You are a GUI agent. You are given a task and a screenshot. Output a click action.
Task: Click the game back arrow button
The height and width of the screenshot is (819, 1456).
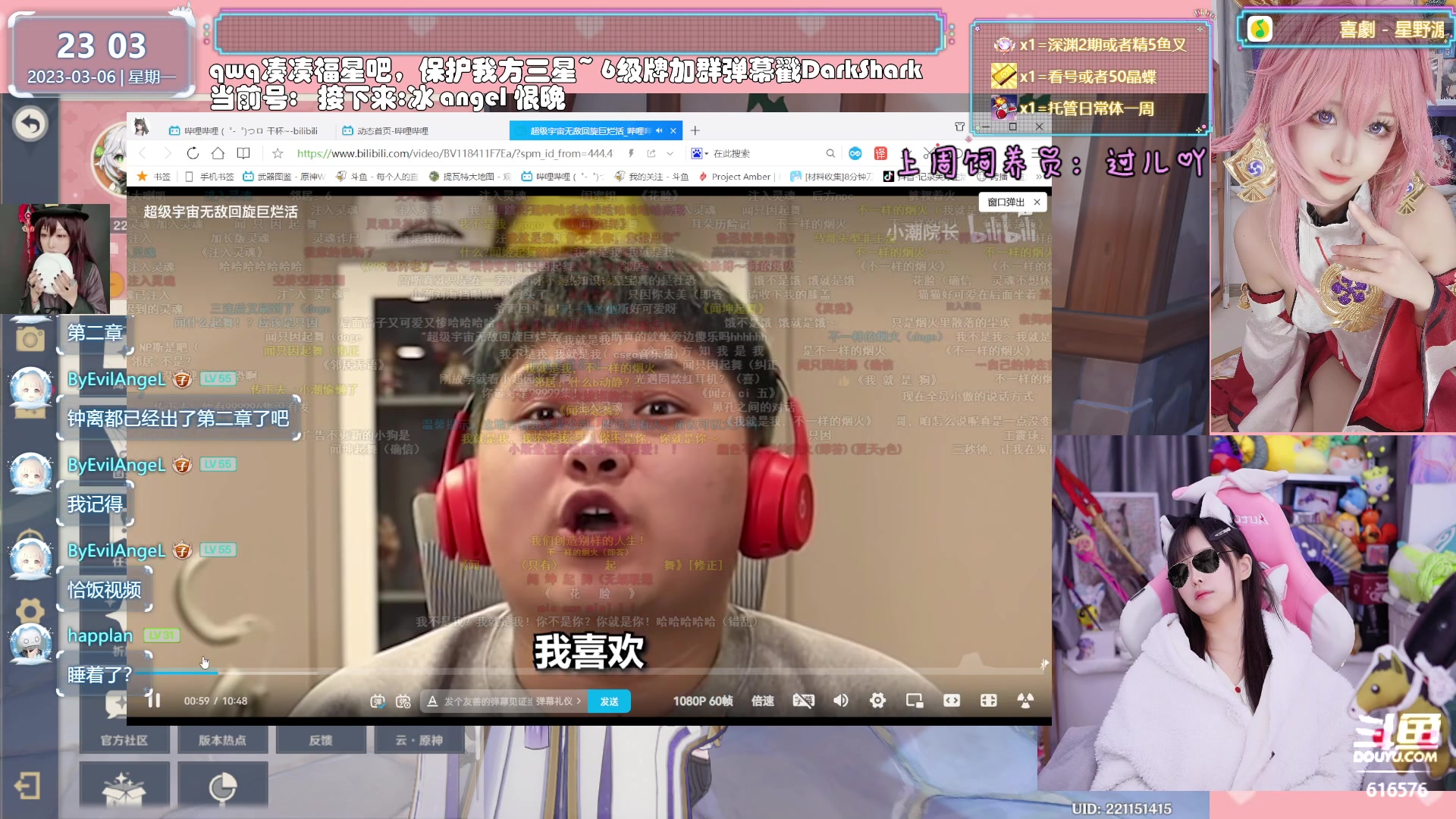click(30, 124)
